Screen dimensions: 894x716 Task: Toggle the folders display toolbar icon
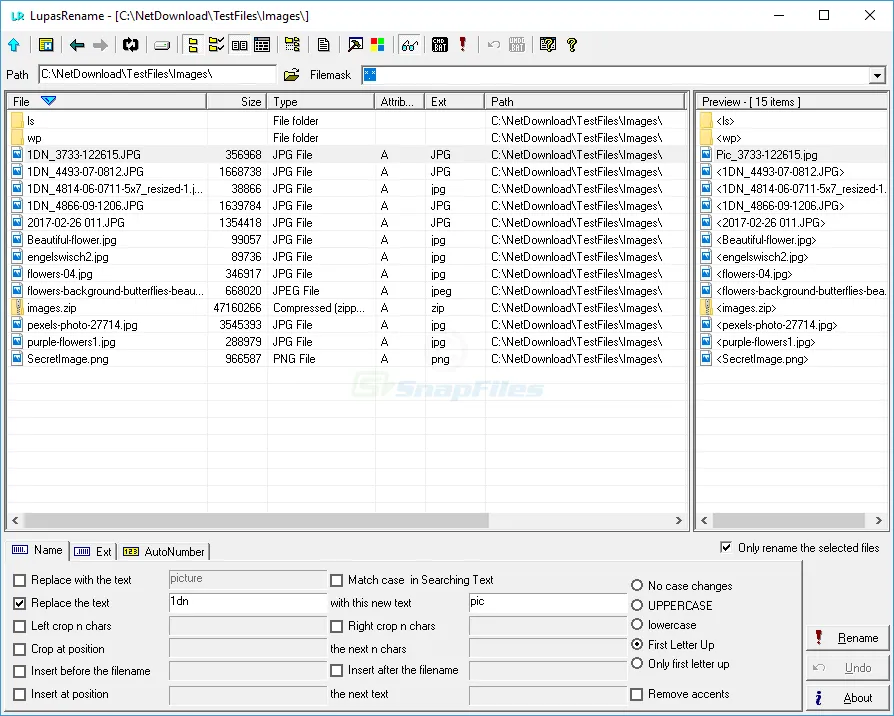(193, 45)
